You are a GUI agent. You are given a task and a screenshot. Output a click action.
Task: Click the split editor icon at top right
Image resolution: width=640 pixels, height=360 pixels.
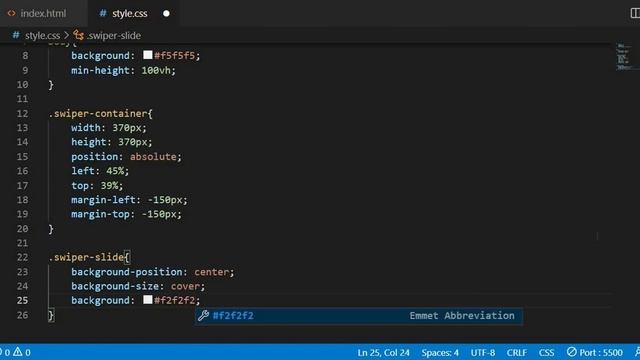pyautogui.click(x=635, y=13)
